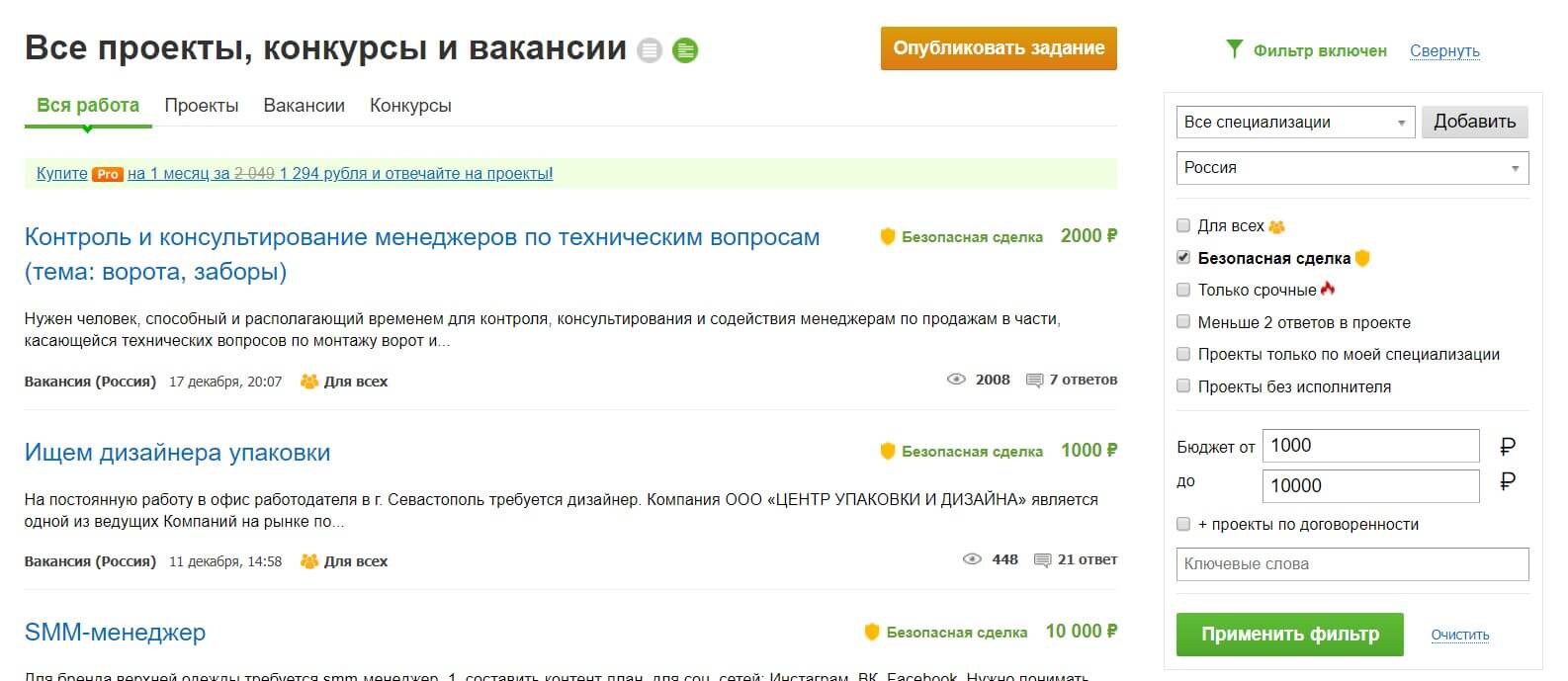Click the people icon next to the Для всех filter
1568x681 pixels.
[1276, 226]
